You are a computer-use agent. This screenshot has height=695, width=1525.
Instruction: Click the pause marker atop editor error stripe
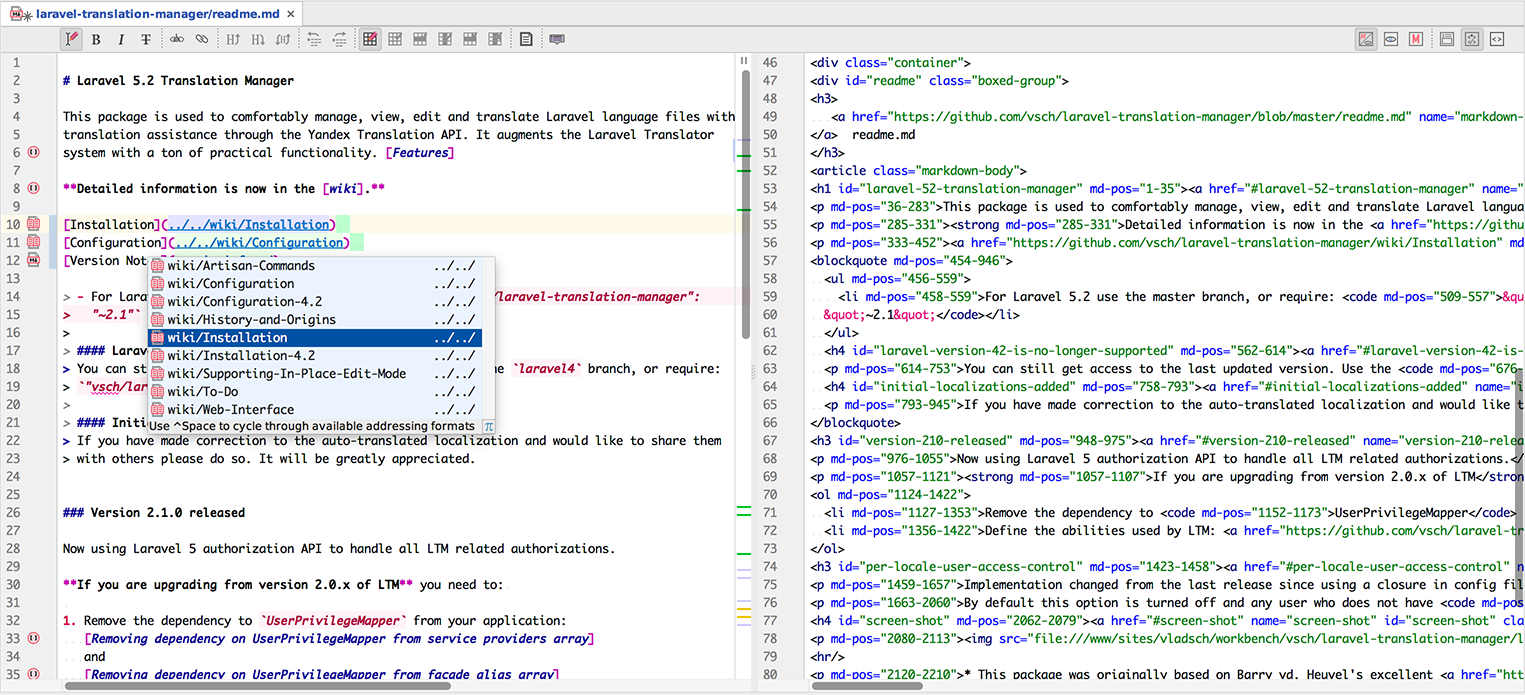coord(744,61)
